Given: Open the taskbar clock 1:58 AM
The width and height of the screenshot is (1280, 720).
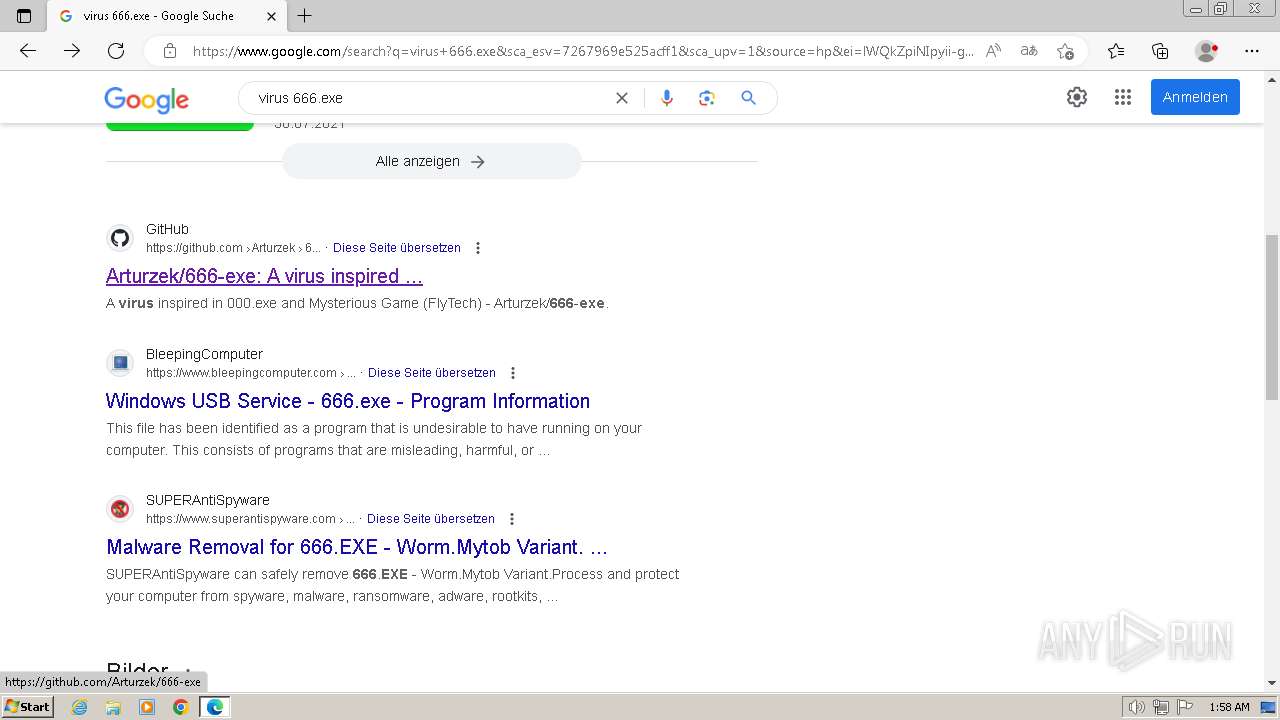Looking at the screenshot, I should (1229, 707).
